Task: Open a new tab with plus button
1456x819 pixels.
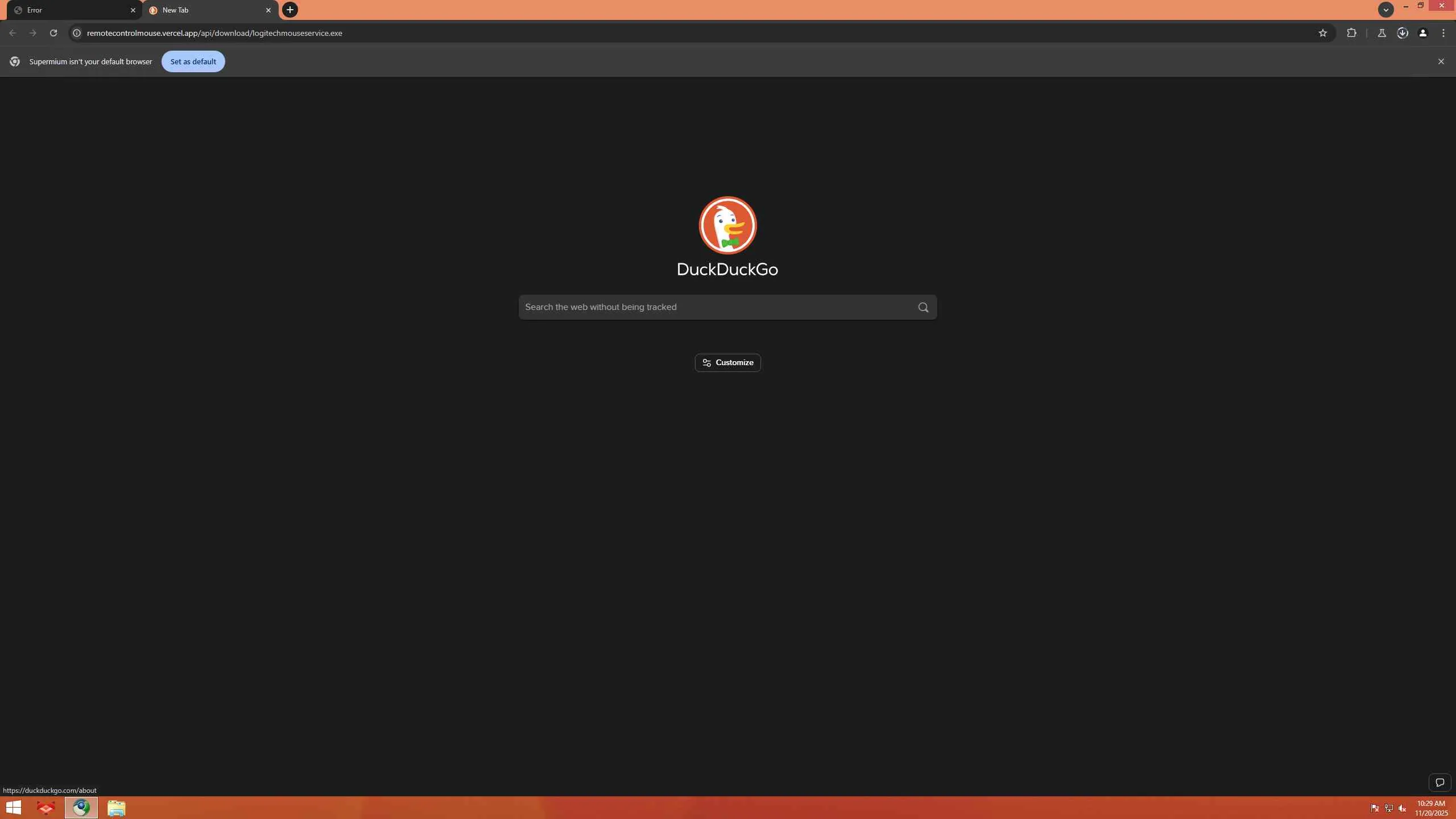Action: (290, 10)
